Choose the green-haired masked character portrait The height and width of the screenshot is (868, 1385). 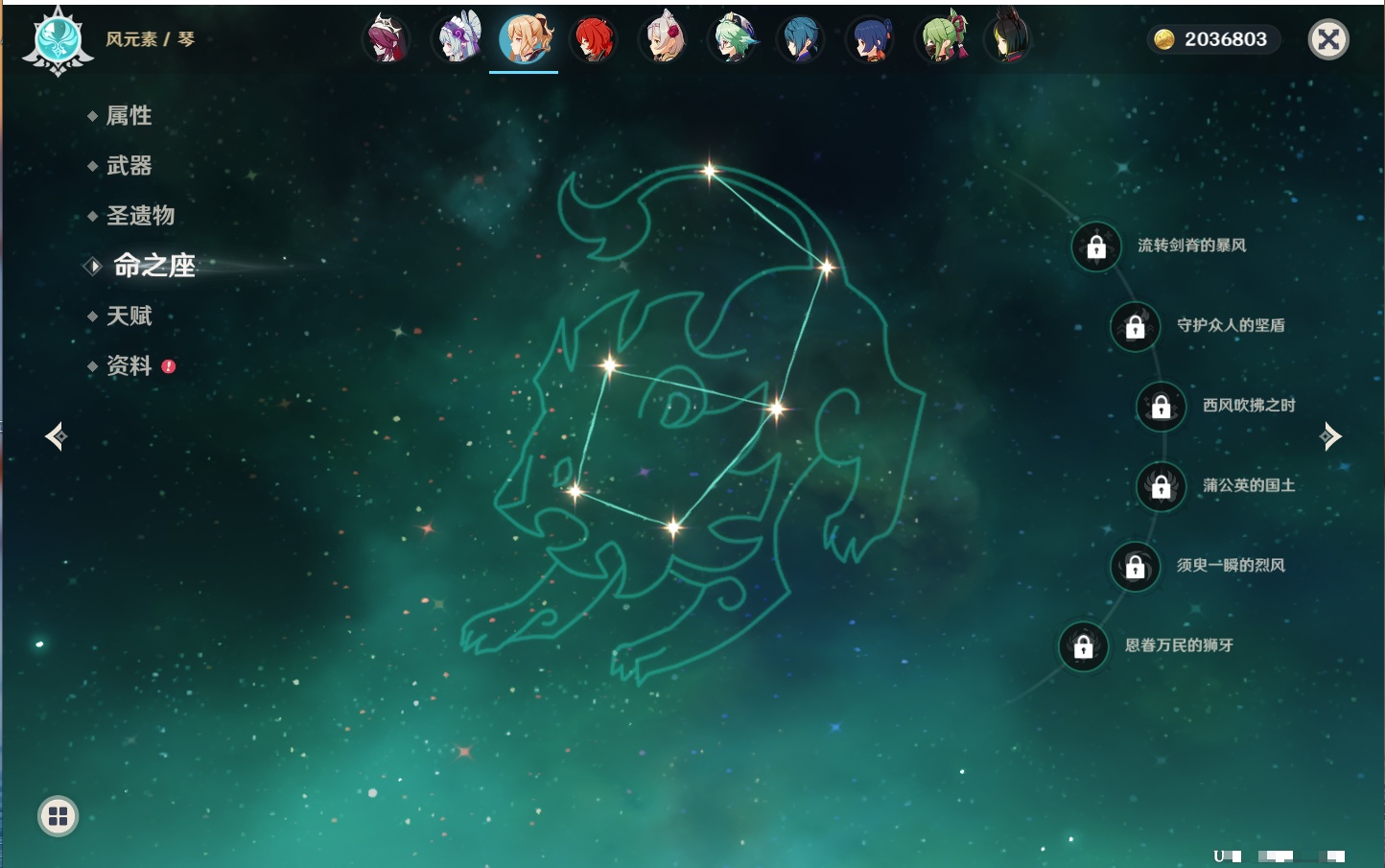point(942,38)
